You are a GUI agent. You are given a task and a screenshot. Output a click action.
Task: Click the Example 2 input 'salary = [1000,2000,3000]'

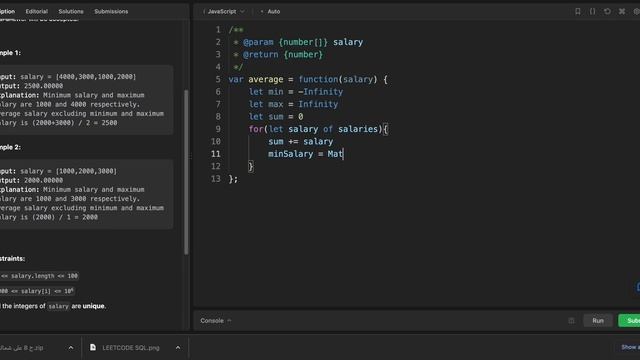click(x=68, y=171)
